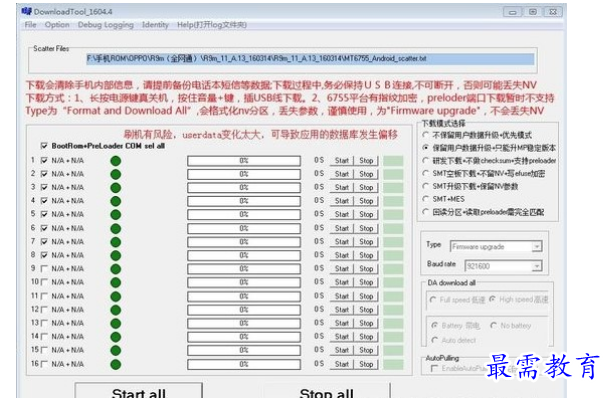Open the Debug Logging menu

point(105,25)
